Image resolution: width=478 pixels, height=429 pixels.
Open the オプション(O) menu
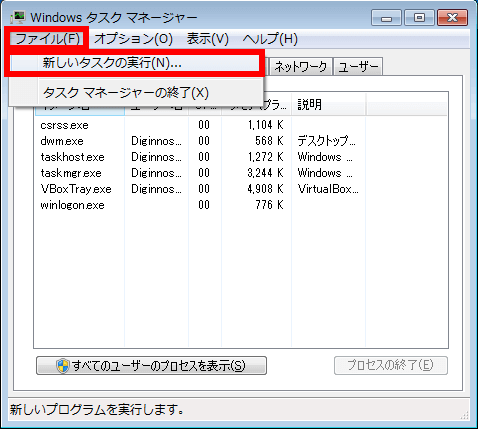[x=133, y=39]
